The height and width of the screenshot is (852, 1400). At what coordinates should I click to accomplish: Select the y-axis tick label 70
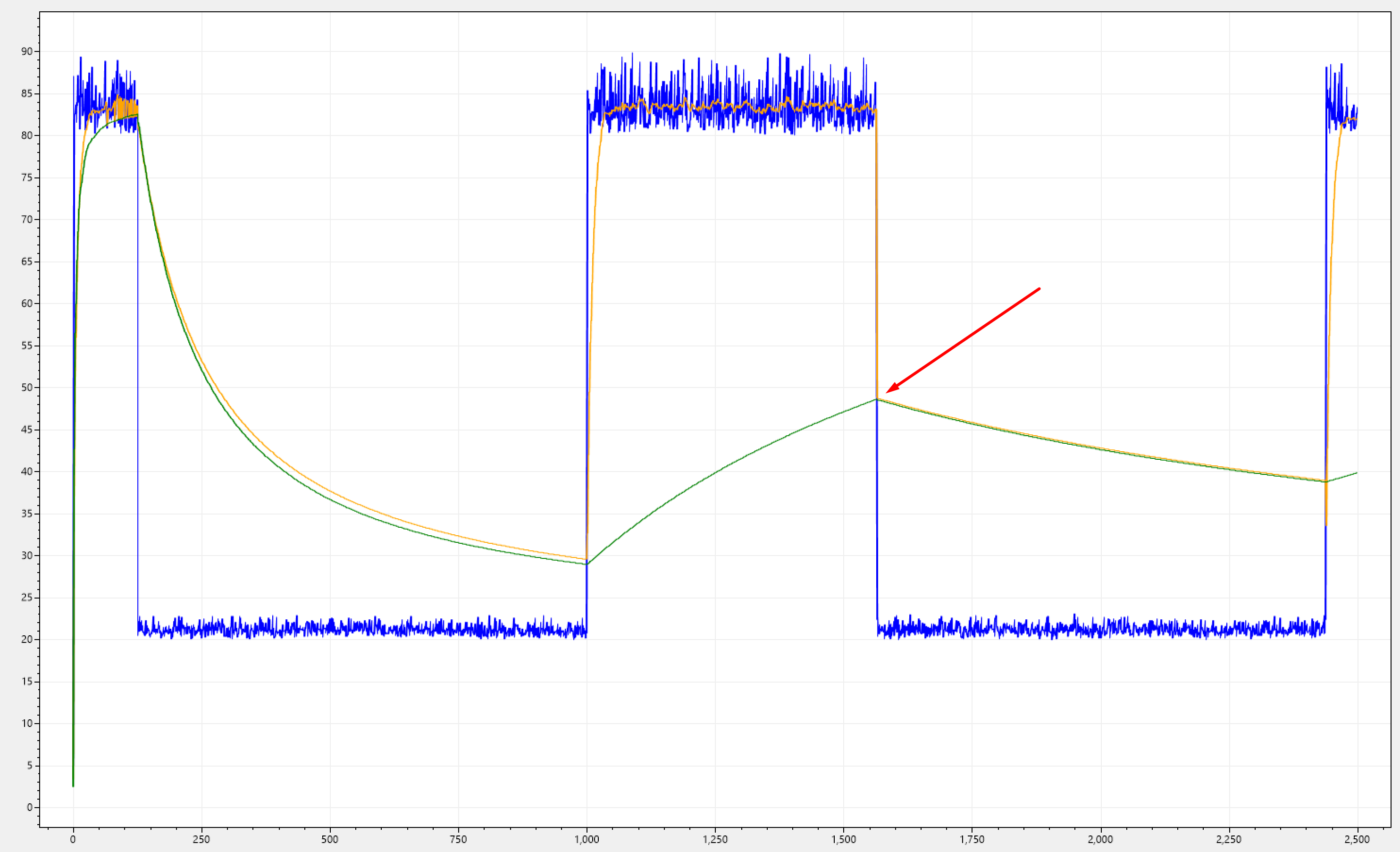(x=27, y=219)
